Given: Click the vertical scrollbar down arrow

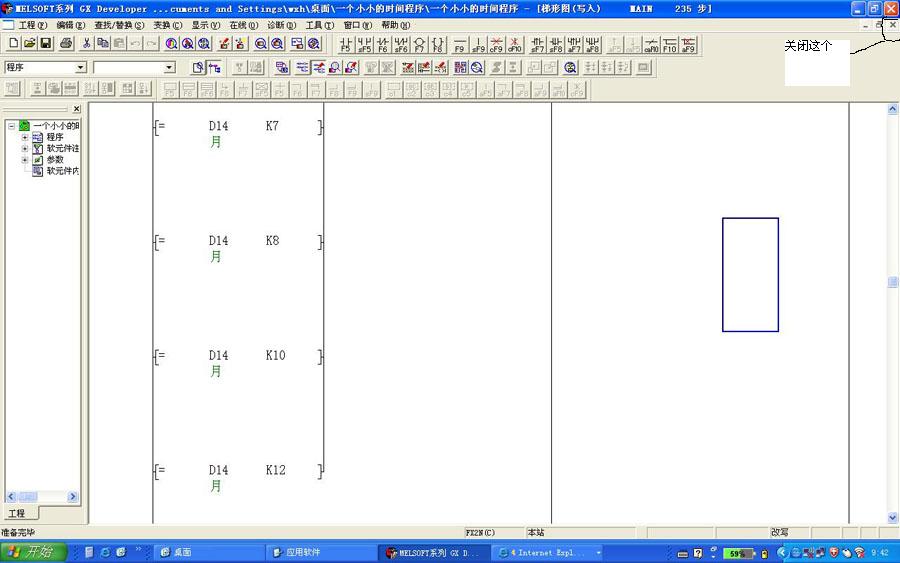Looking at the screenshot, I should tap(893, 518).
